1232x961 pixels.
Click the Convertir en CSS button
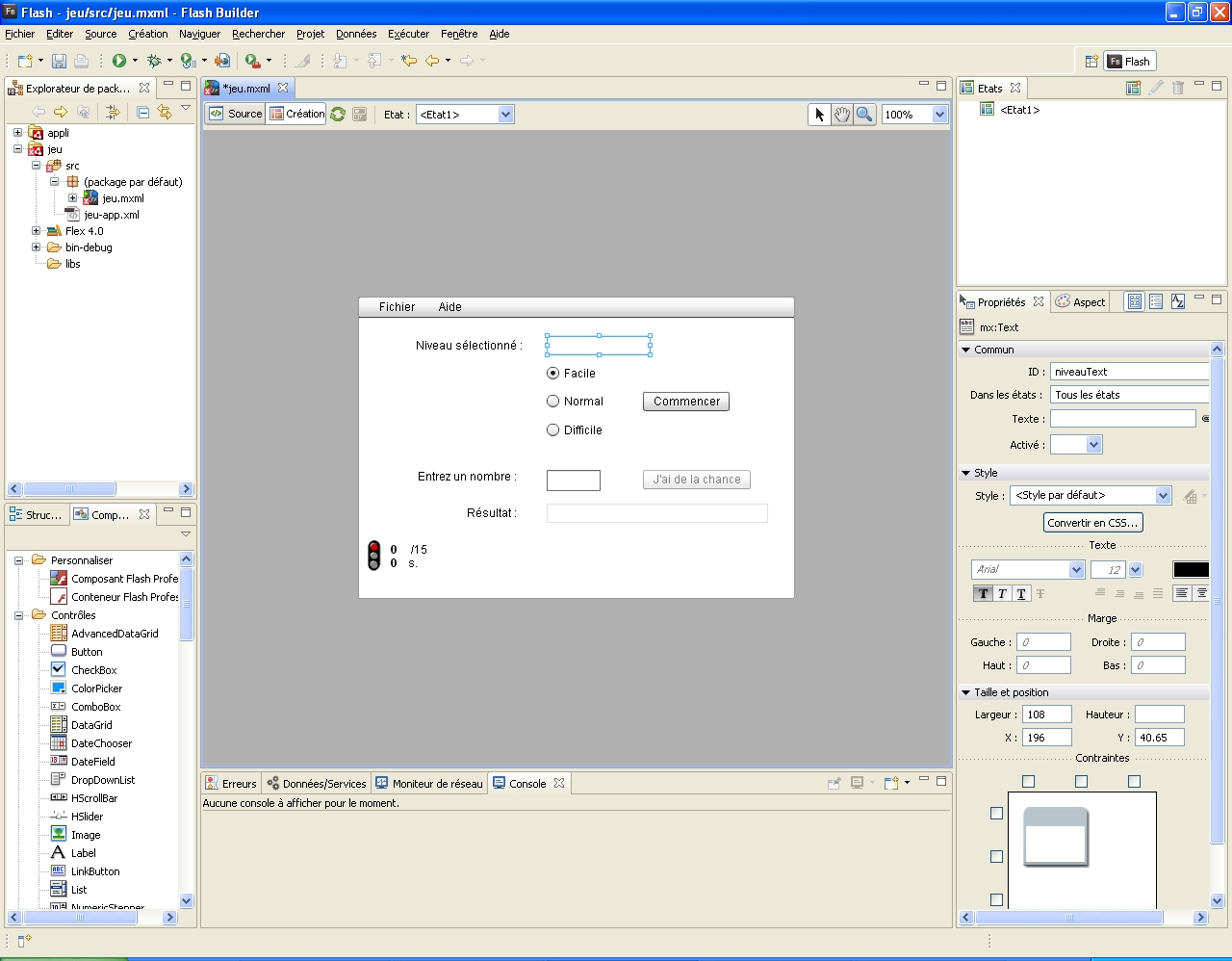pyautogui.click(x=1092, y=523)
